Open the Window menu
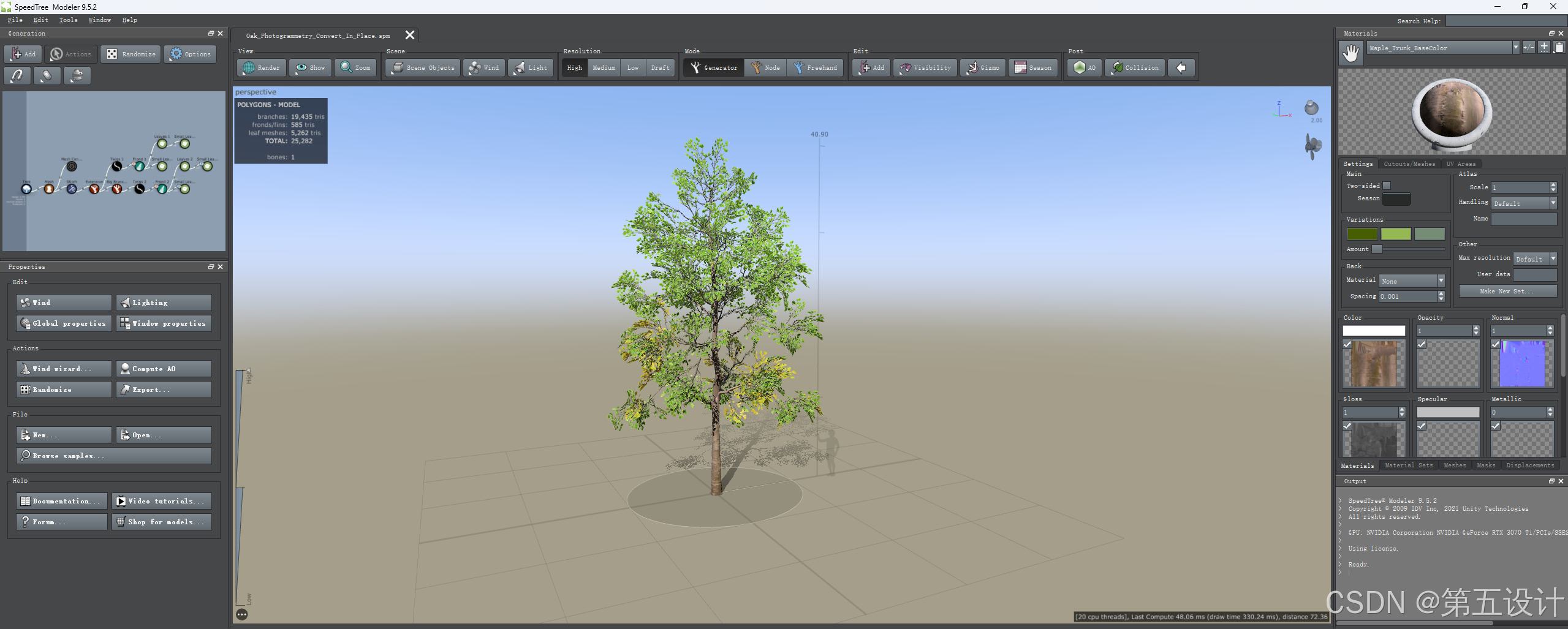This screenshot has height=629, width=1568. [100, 20]
